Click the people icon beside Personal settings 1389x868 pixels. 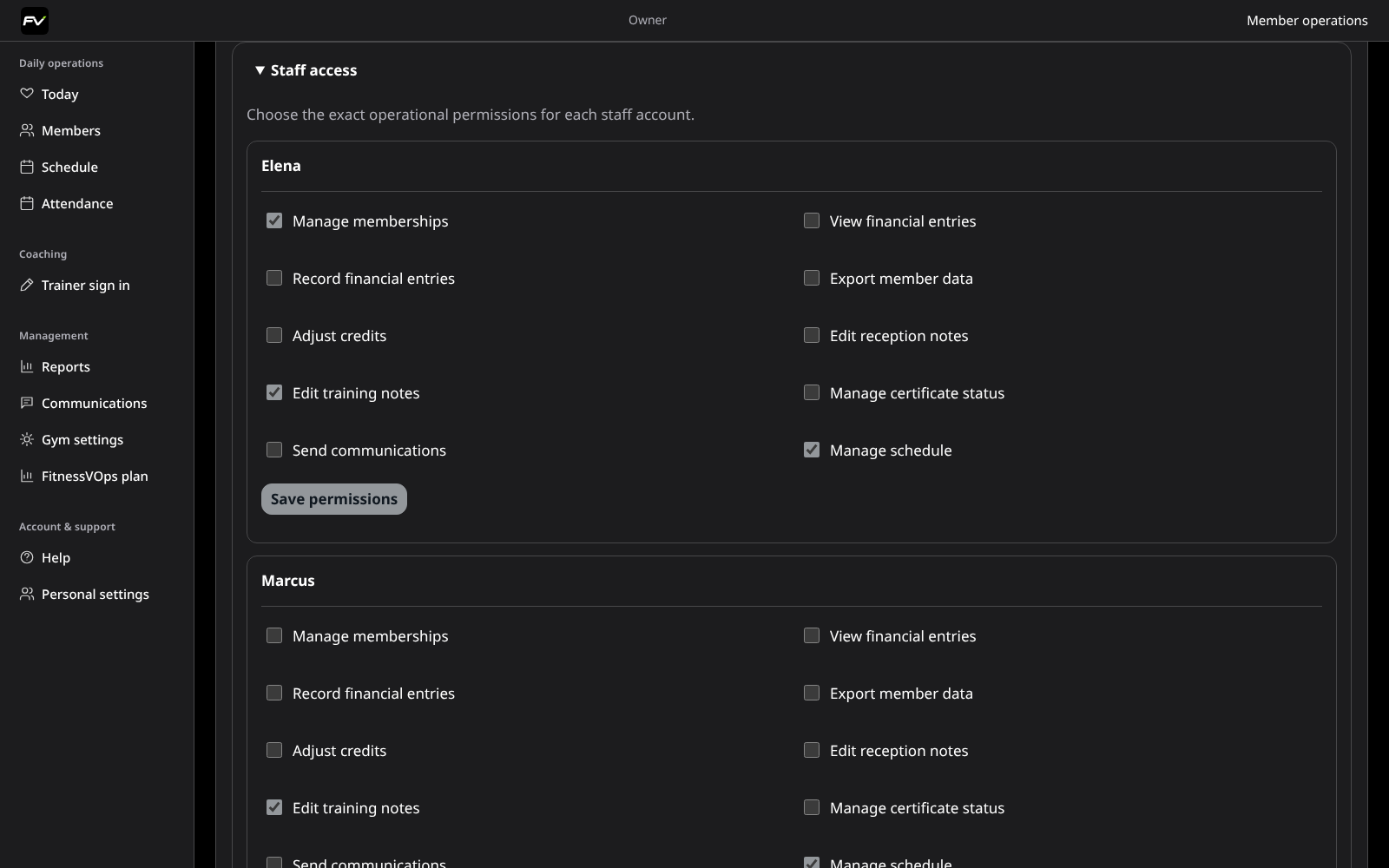[x=27, y=594]
